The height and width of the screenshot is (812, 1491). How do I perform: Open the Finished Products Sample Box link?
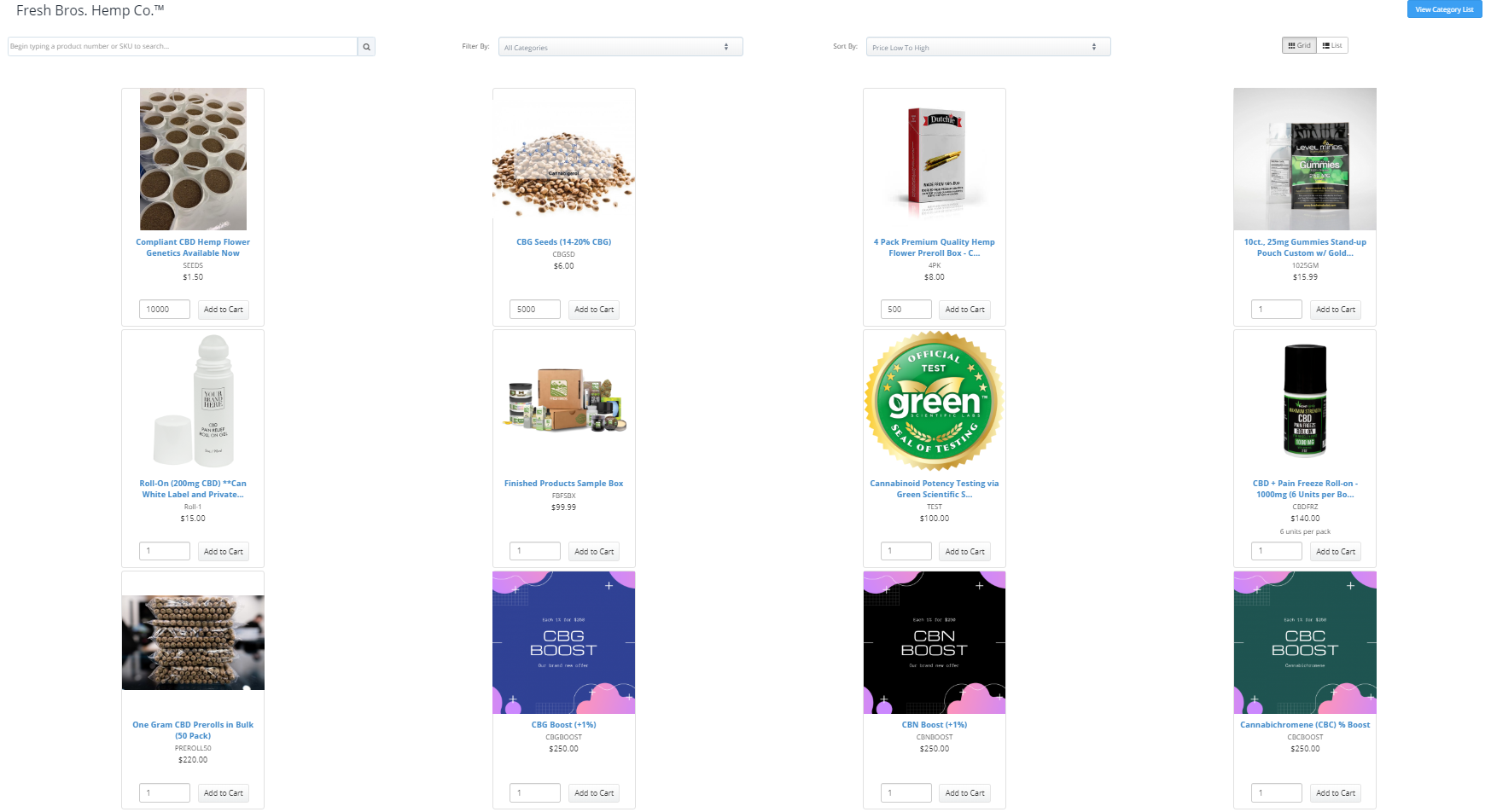[x=564, y=484]
